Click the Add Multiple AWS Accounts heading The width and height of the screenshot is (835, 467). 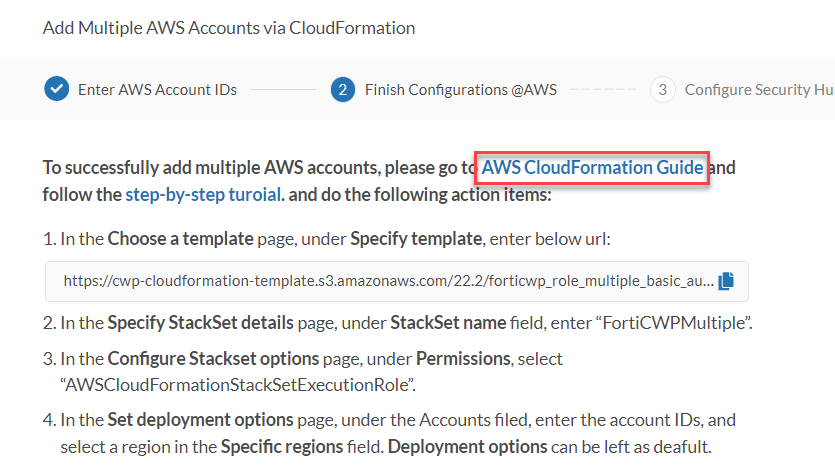(229, 28)
